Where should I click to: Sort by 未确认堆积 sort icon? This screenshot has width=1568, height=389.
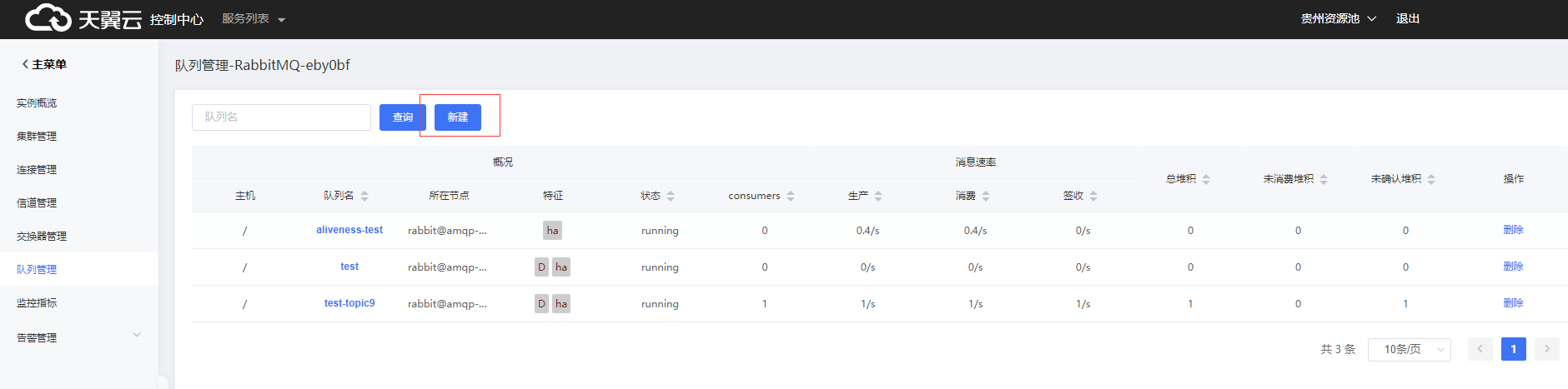click(x=1431, y=179)
